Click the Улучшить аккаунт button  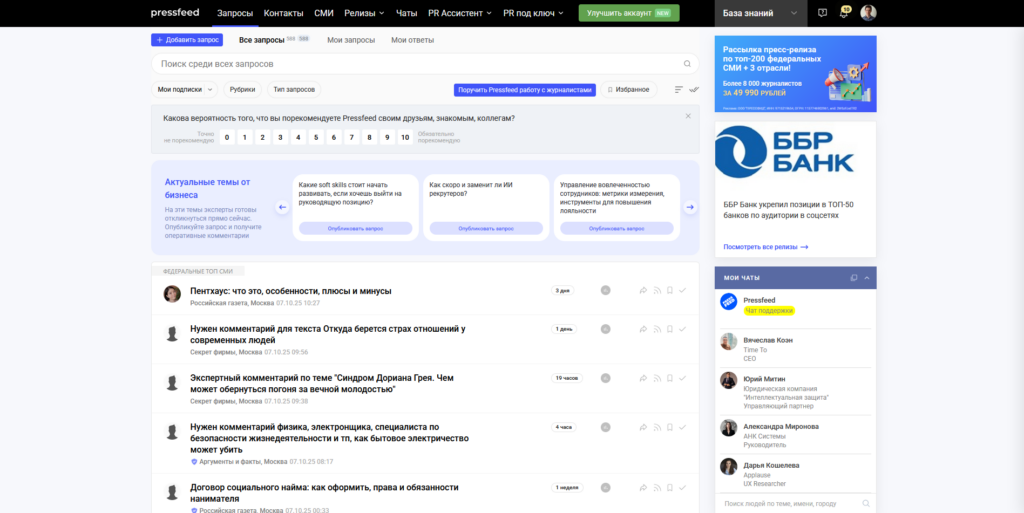tap(629, 13)
